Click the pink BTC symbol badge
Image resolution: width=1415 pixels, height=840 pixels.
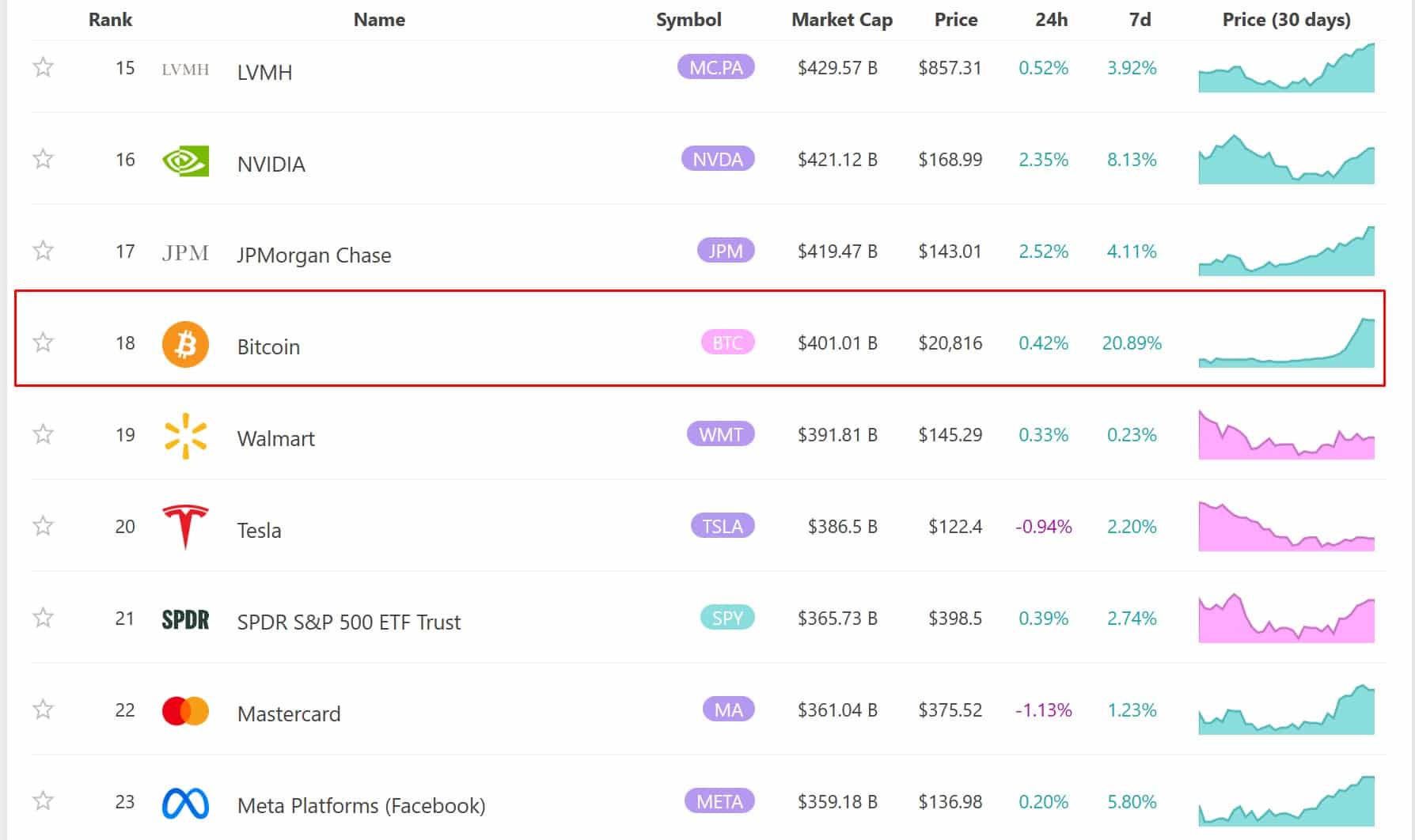[727, 342]
